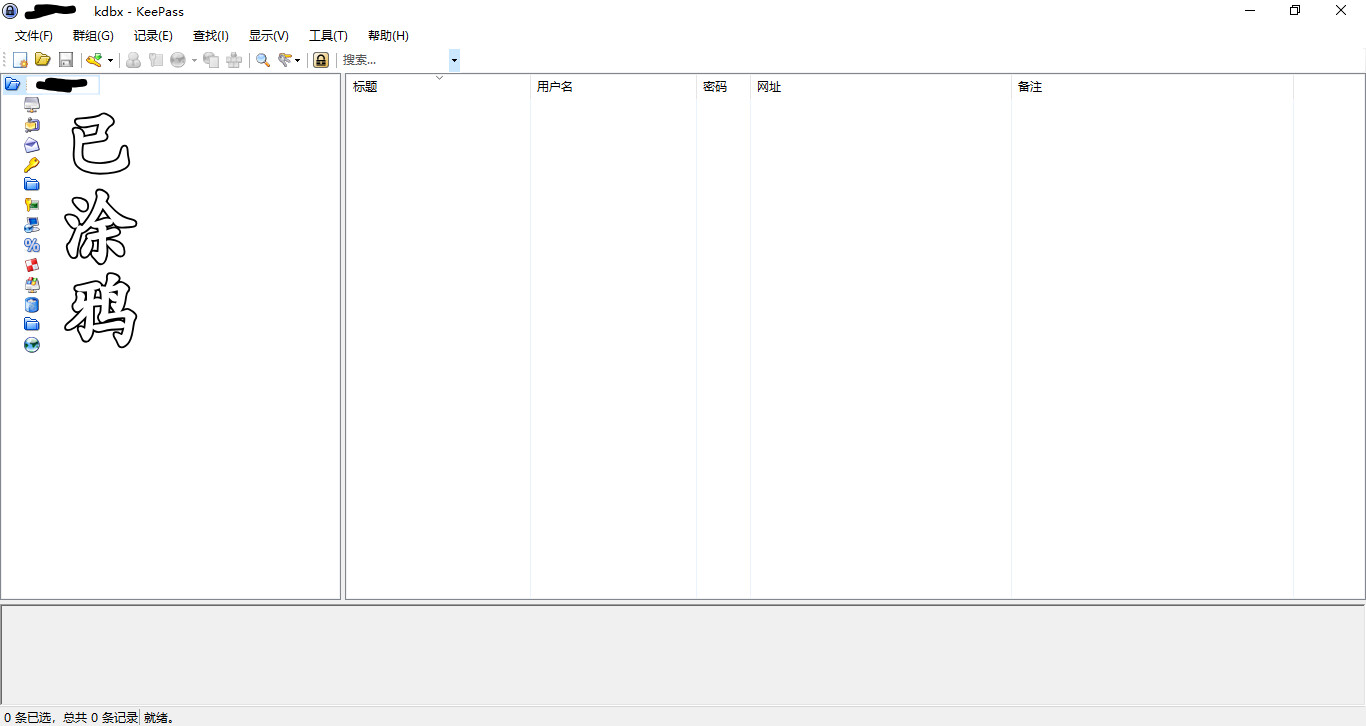Click into the 搜索 quick search field
1366x726 pixels.
click(x=393, y=60)
